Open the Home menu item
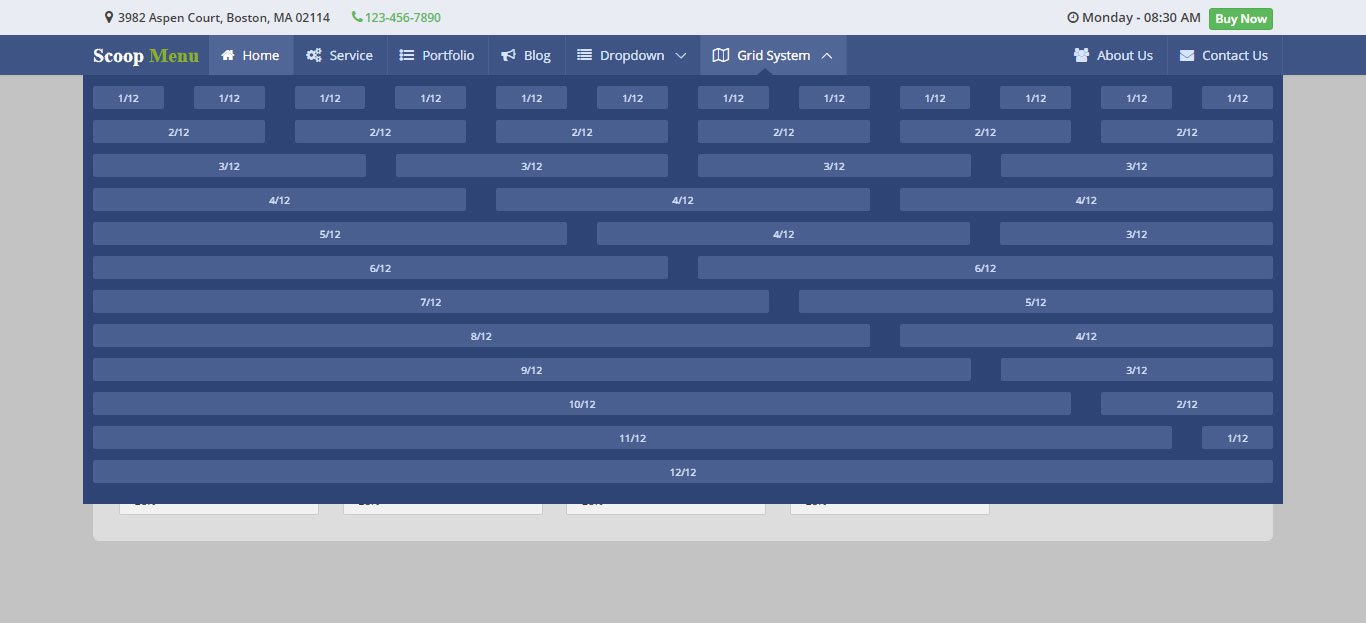This screenshot has height=623, width=1366. point(251,55)
